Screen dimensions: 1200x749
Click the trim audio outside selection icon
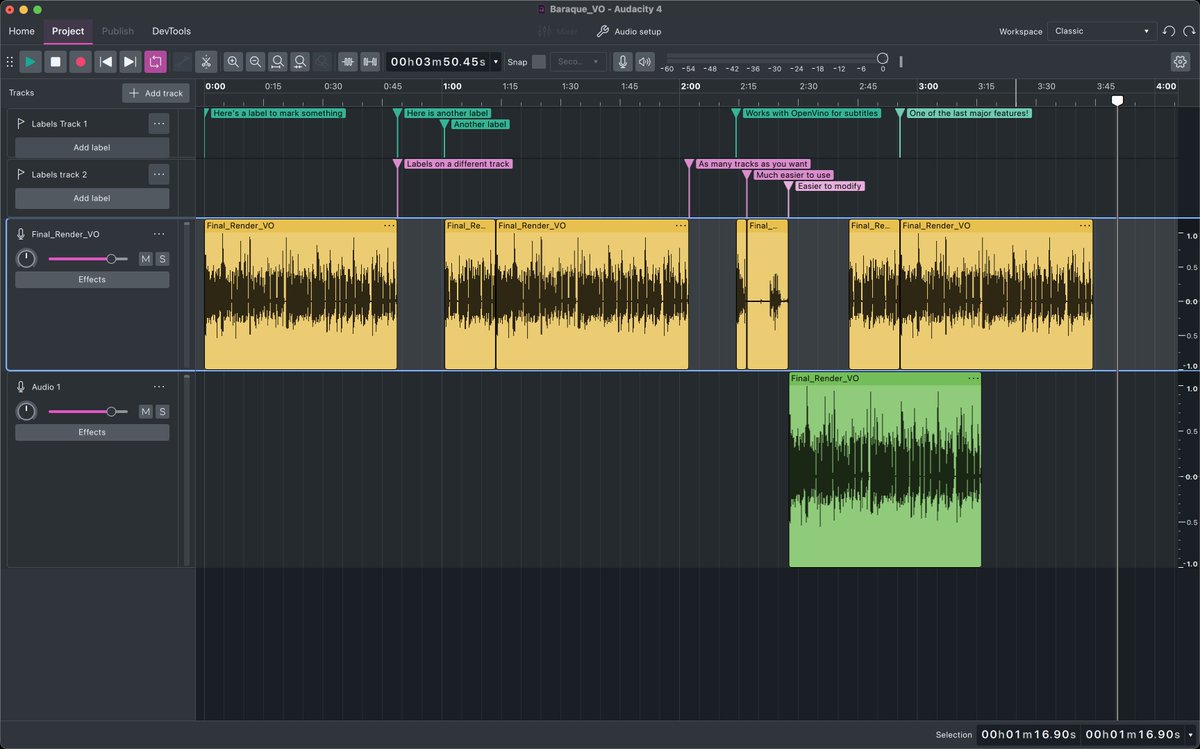point(348,62)
